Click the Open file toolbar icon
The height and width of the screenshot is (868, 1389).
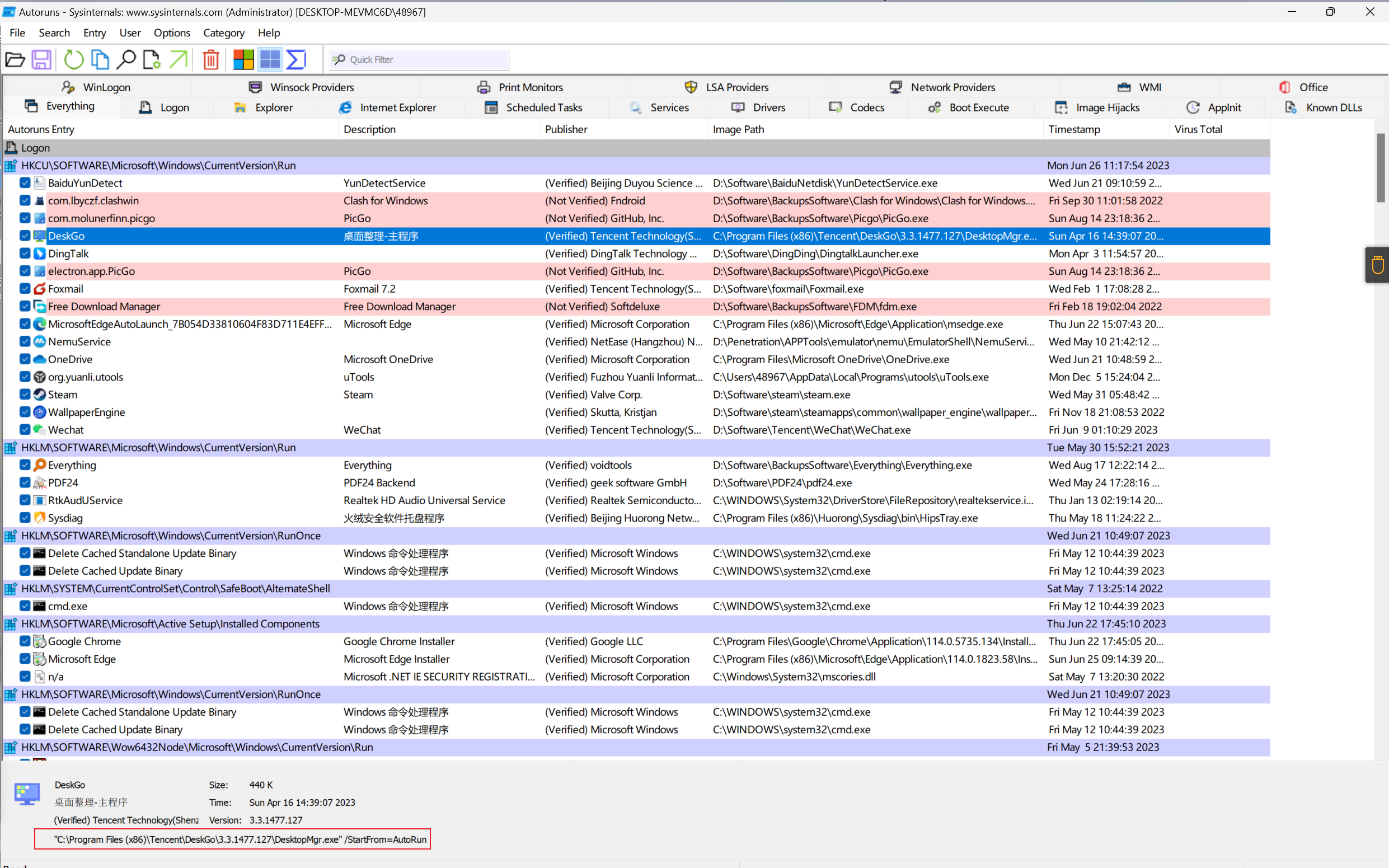coord(15,59)
